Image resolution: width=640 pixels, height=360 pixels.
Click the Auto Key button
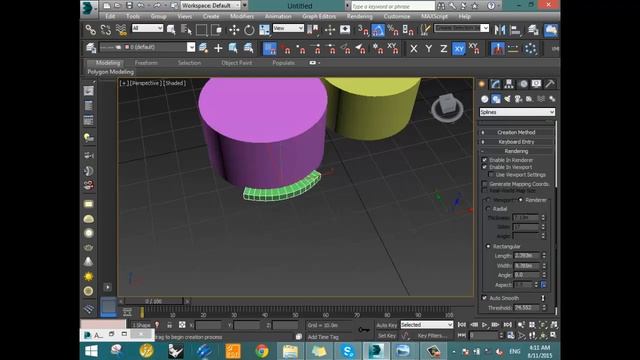click(387, 325)
